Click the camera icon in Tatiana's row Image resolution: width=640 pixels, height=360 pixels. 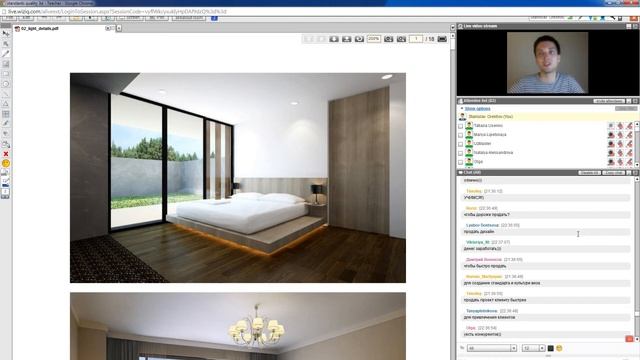611,126
